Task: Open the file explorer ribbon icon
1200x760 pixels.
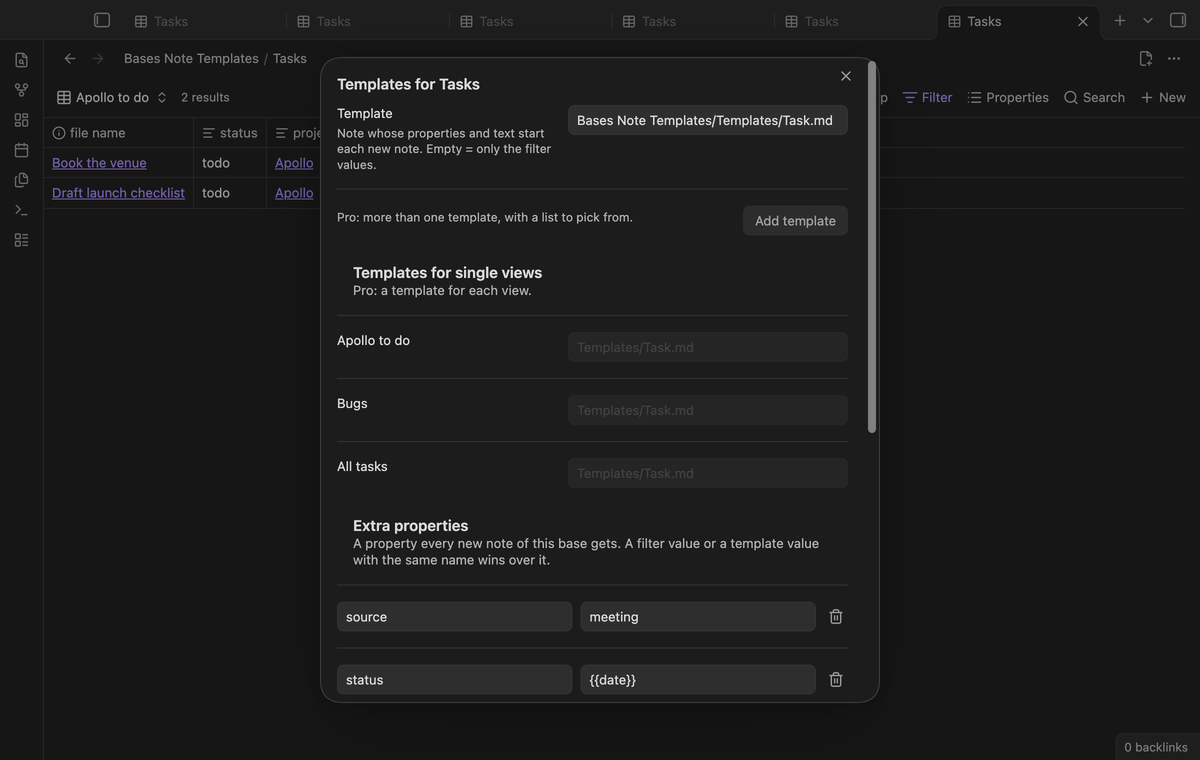Action: pyautogui.click(x=21, y=60)
